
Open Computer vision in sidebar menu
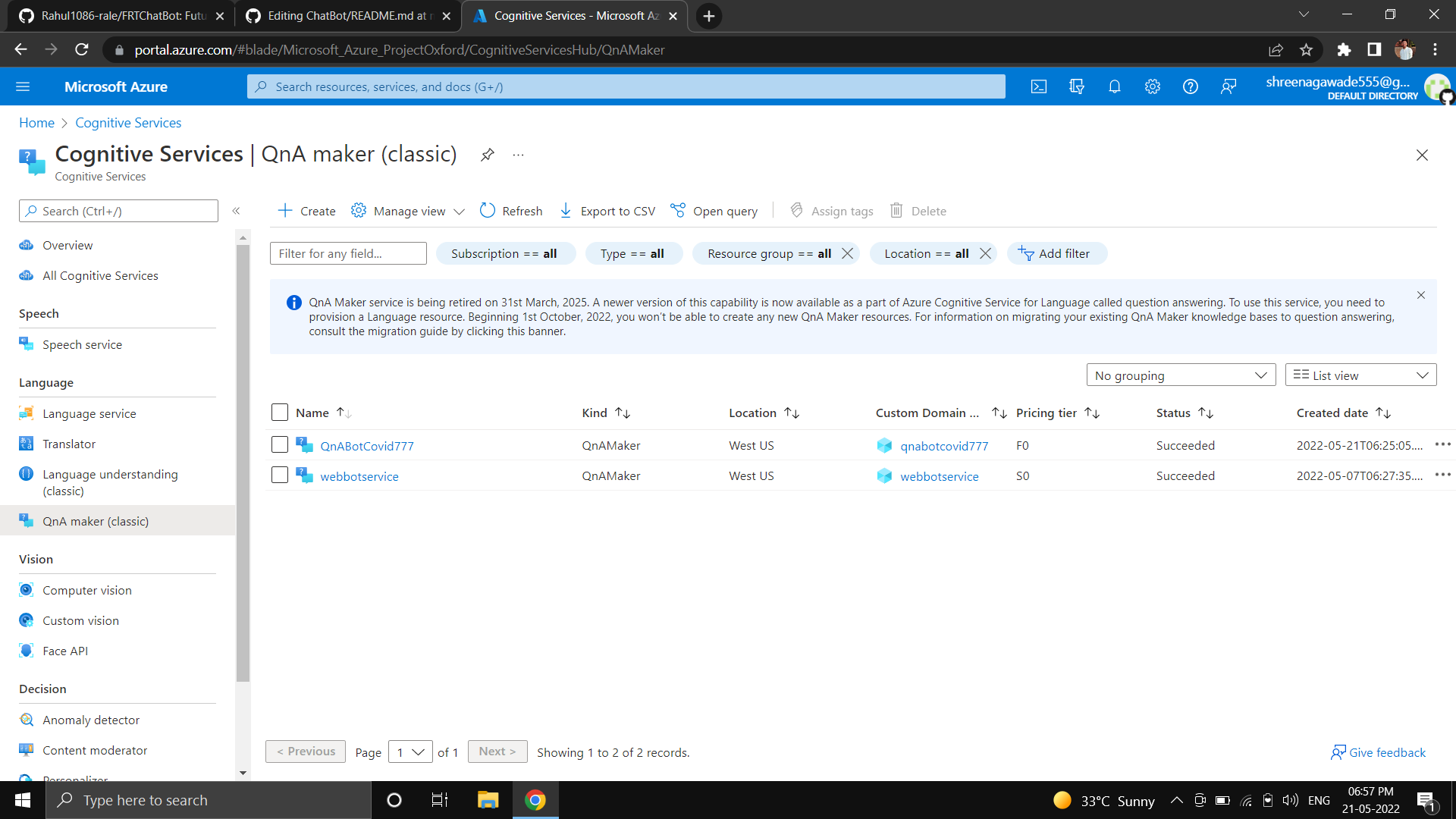pos(86,590)
